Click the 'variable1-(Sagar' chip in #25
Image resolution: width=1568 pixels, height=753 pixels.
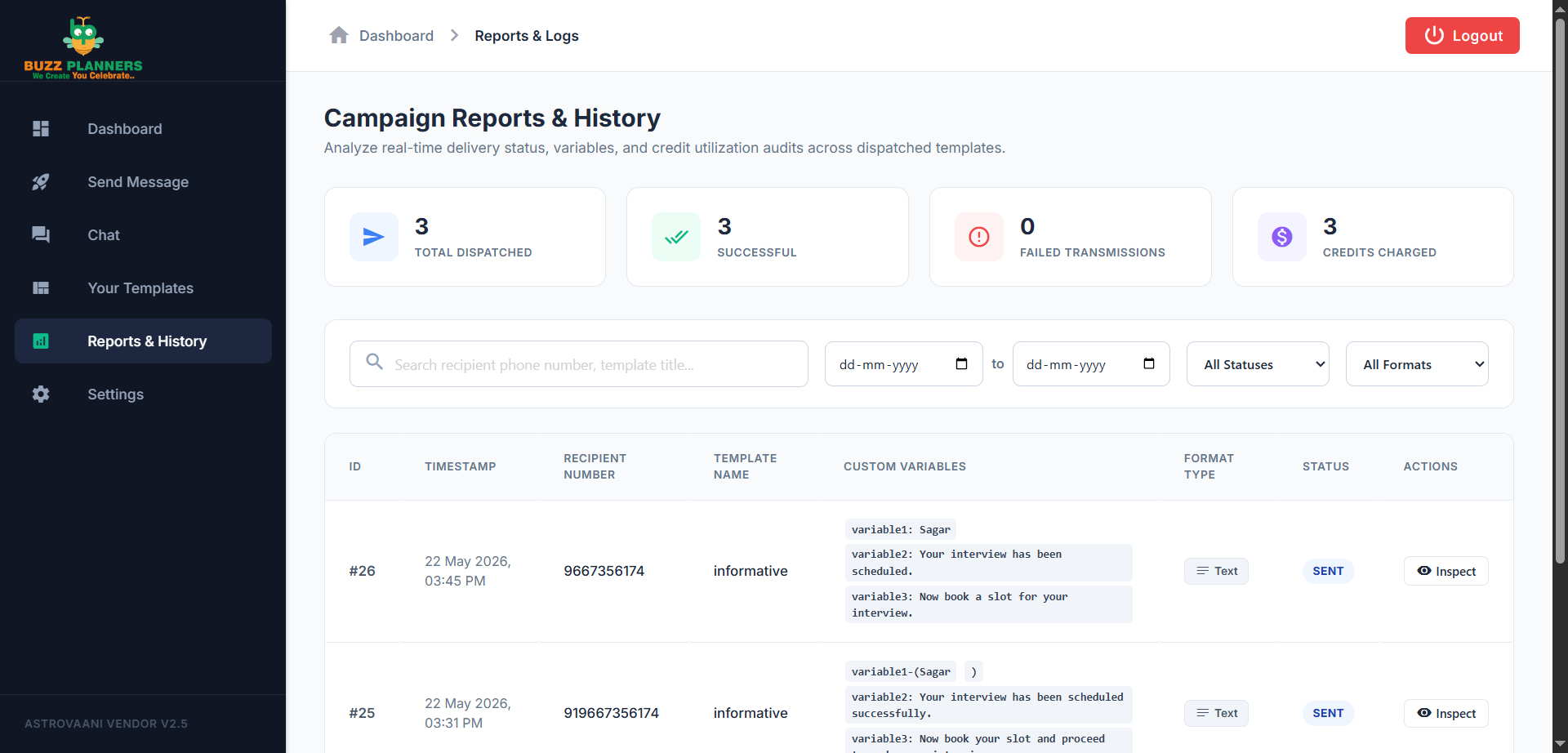(x=902, y=671)
